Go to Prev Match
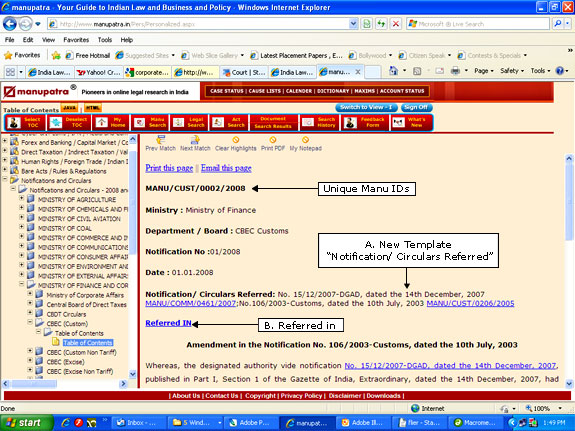This screenshot has height=431, width=575. (x=161, y=143)
